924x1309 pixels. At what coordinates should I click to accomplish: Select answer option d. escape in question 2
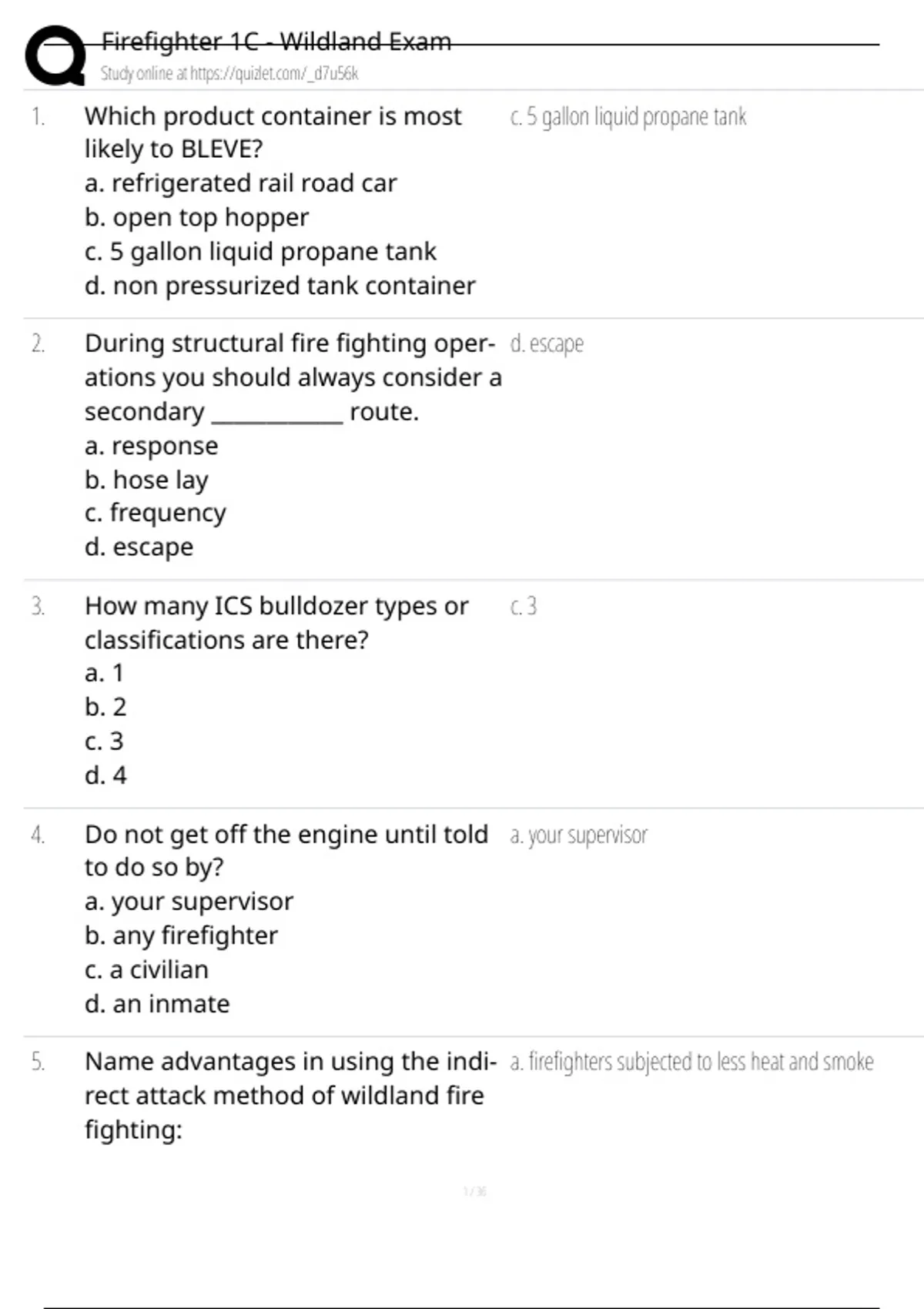coord(139,547)
